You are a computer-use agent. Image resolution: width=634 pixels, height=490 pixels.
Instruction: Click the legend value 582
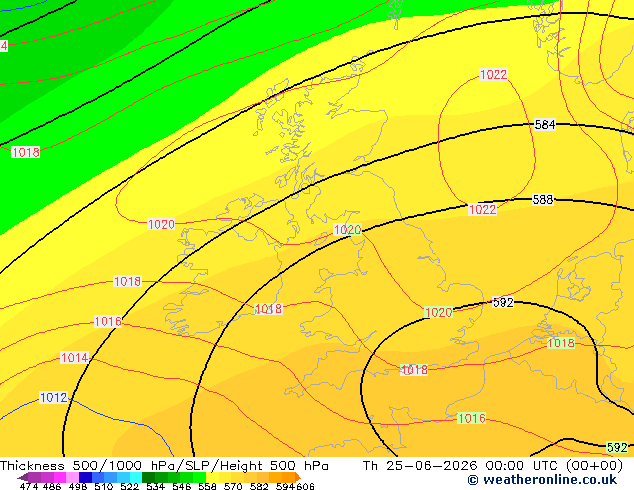(259, 486)
